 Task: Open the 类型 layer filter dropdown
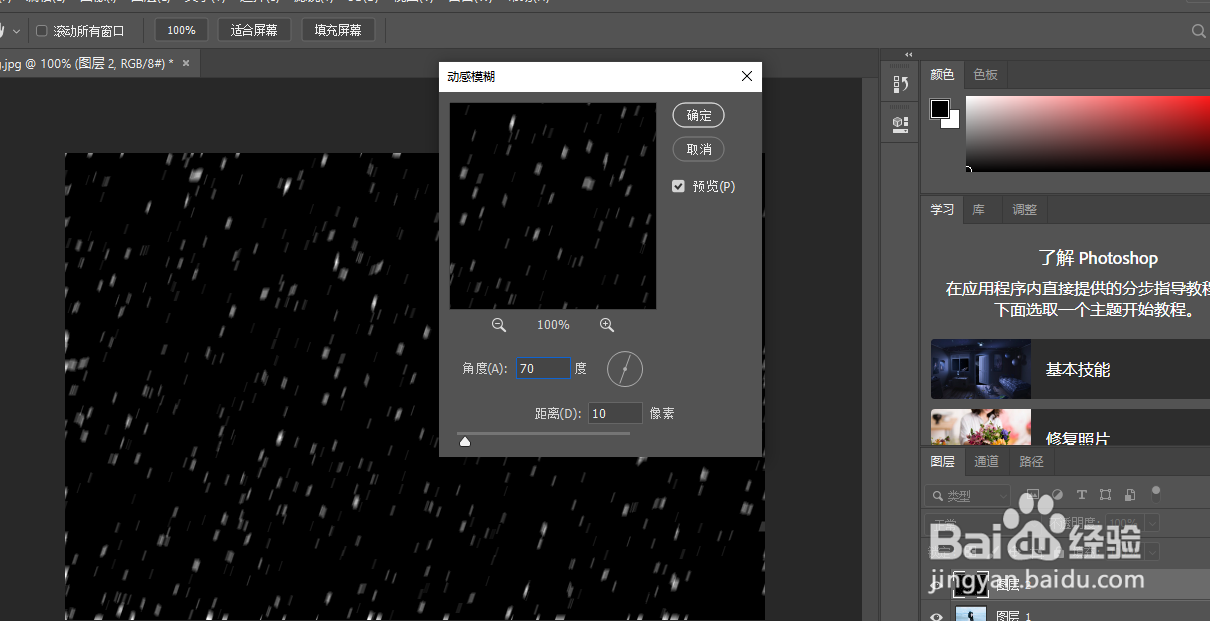(x=966, y=494)
